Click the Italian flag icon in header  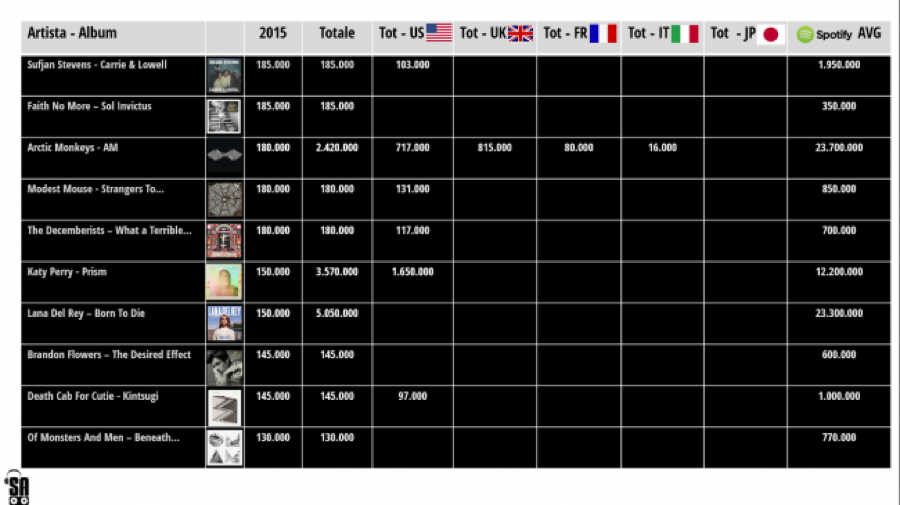click(x=685, y=33)
